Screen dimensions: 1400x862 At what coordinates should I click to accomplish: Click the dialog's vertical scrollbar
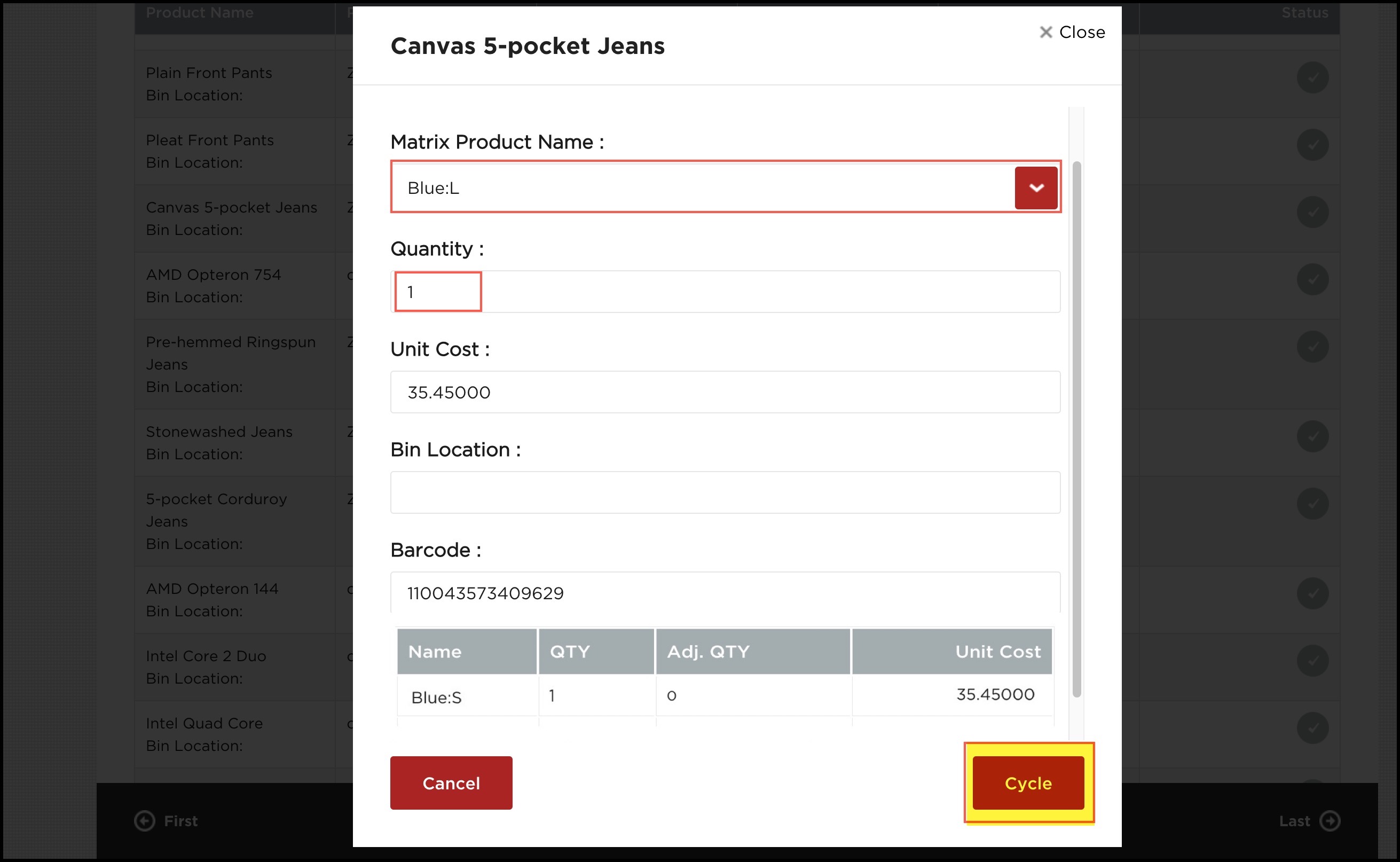point(1076,428)
